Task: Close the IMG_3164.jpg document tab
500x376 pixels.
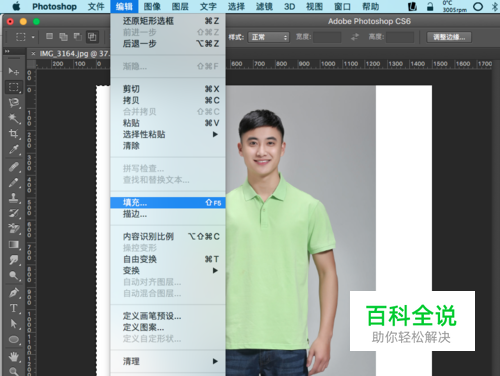Action: coord(33,53)
